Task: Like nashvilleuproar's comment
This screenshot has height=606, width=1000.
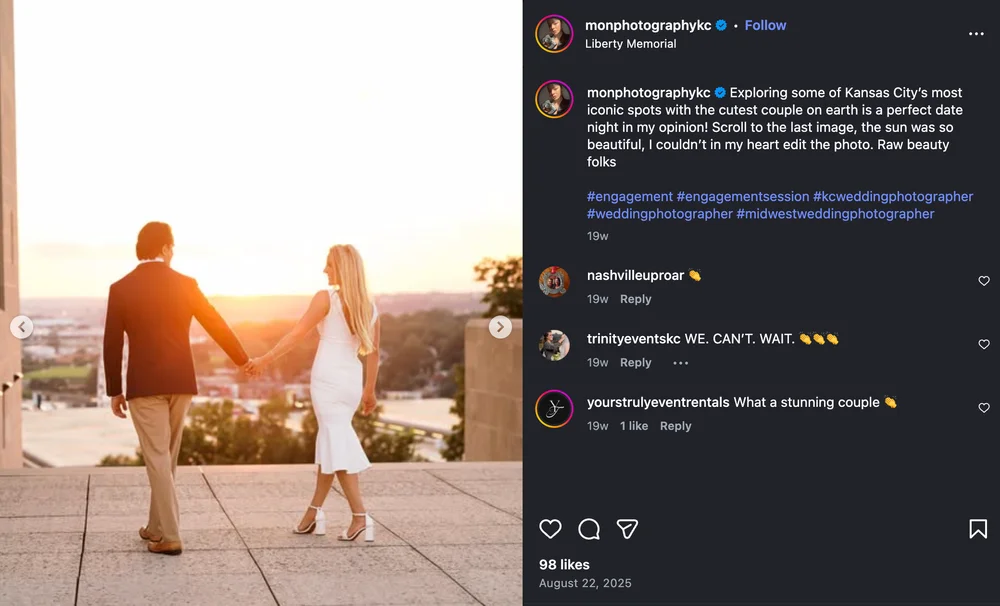Action: pyautogui.click(x=983, y=281)
